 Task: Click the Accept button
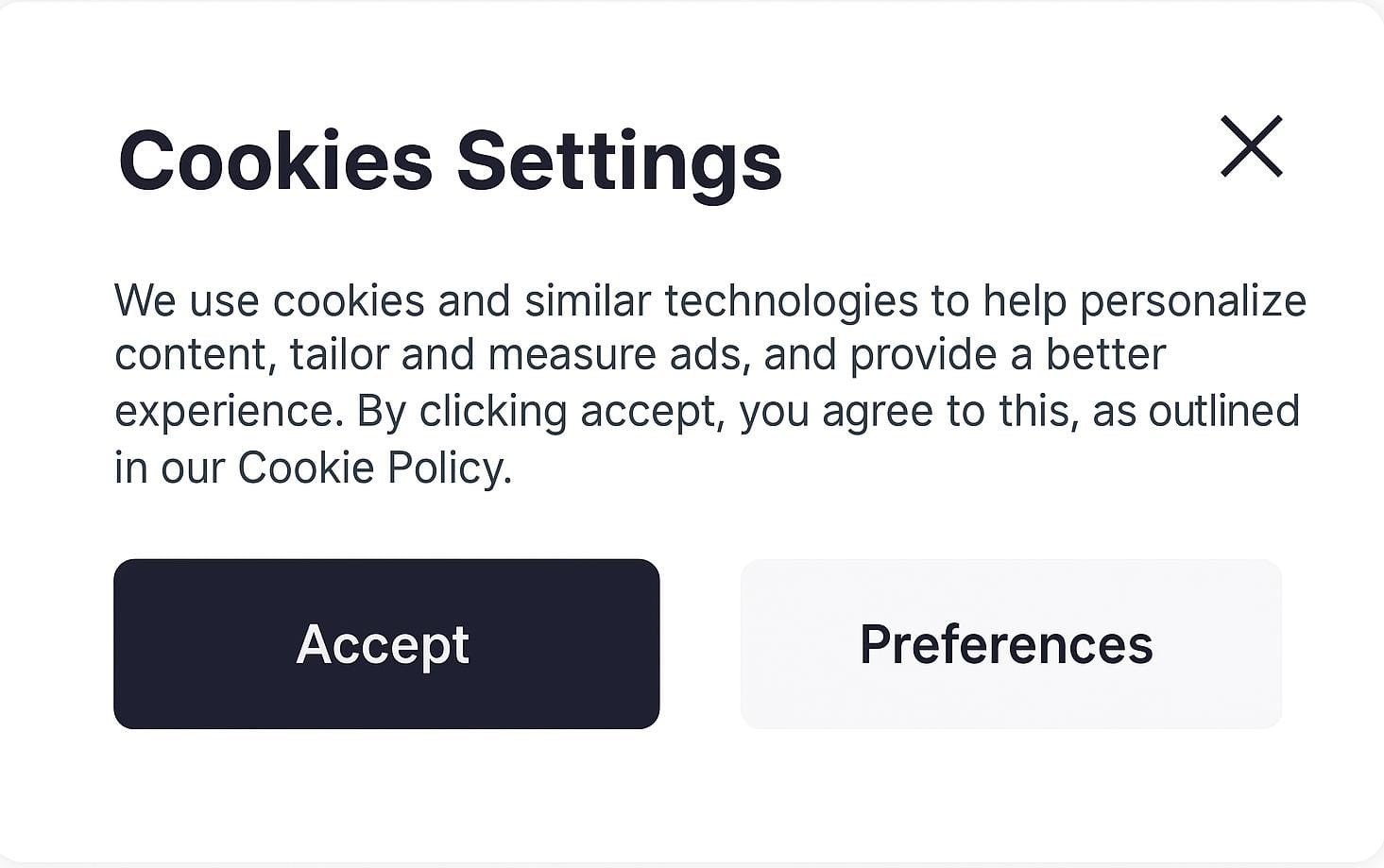(x=386, y=643)
